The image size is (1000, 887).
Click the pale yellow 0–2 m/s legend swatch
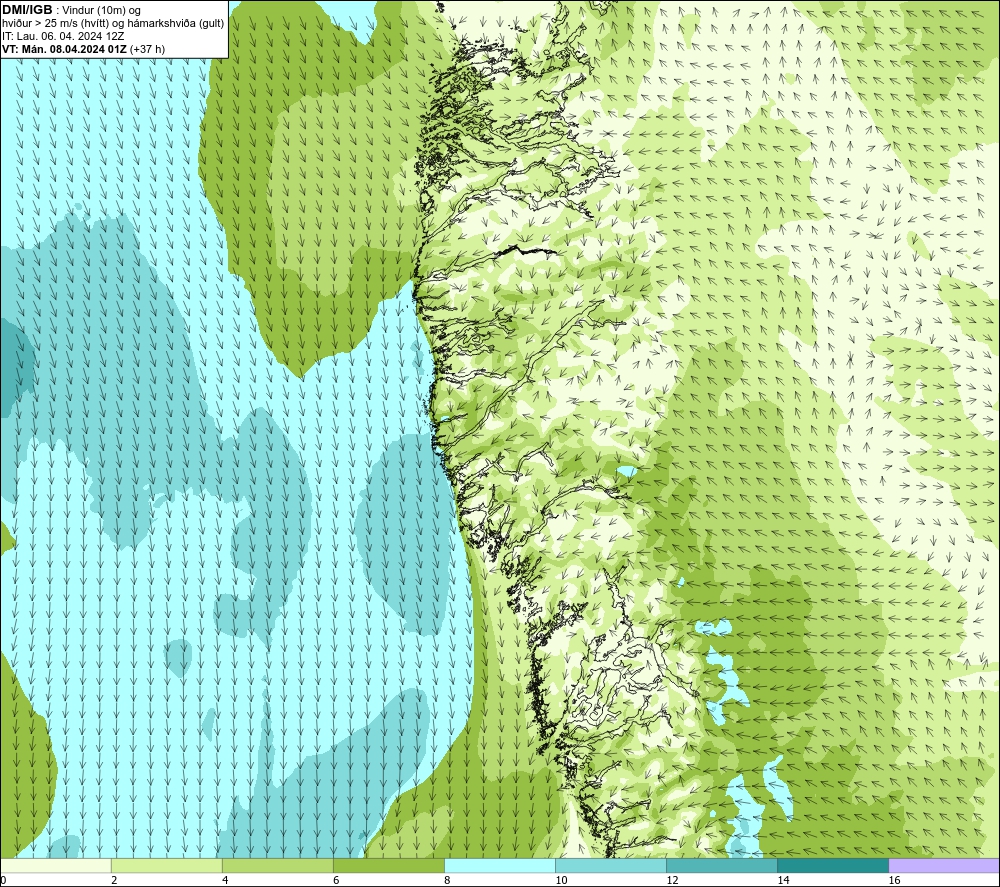tap(56, 865)
